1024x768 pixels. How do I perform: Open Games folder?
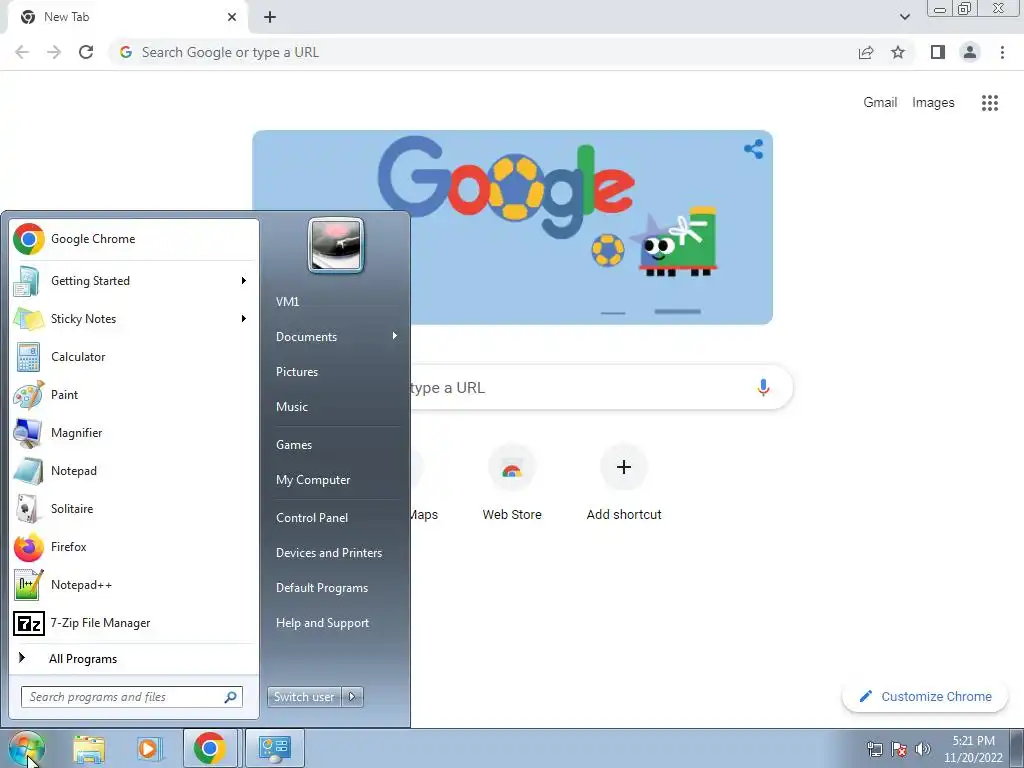click(x=294, y=445)
